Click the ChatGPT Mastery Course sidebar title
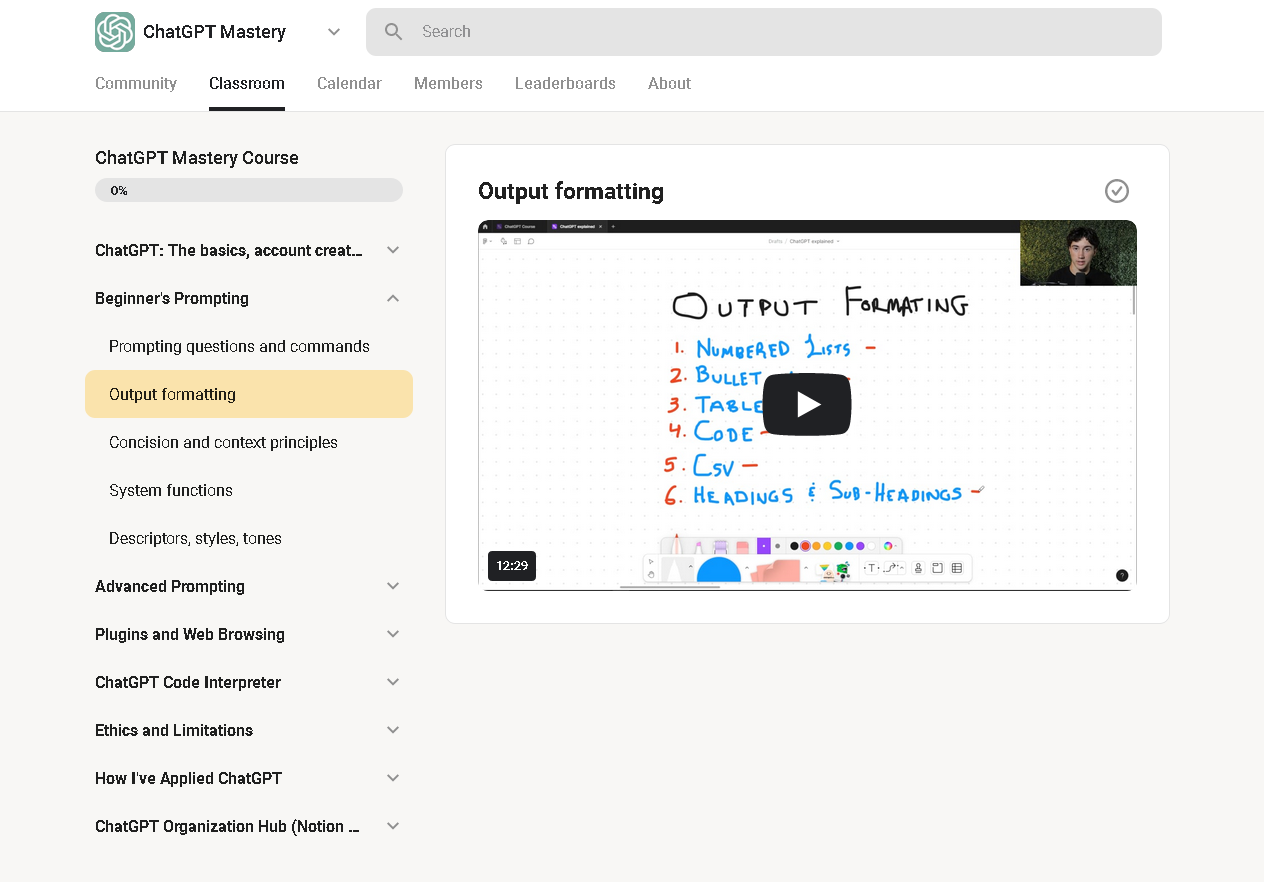Screen dimensions: 1264x882 click(x=197, y=158)
